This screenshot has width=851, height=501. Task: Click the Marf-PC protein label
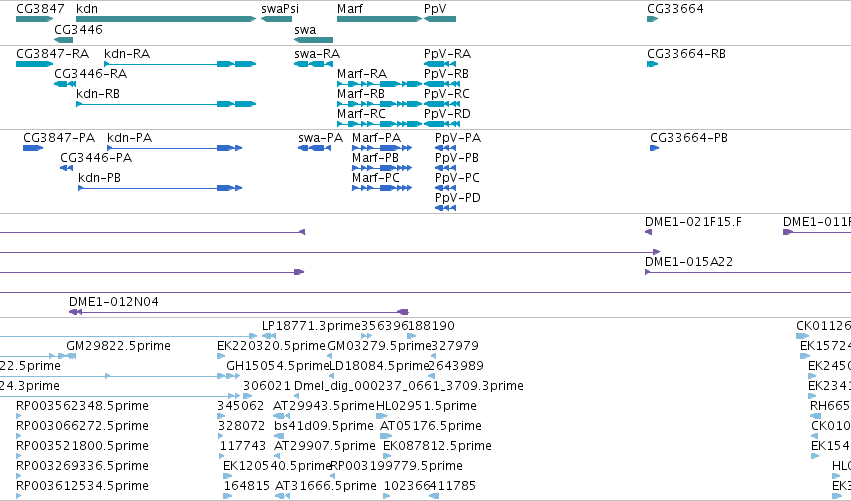[376, 178]
